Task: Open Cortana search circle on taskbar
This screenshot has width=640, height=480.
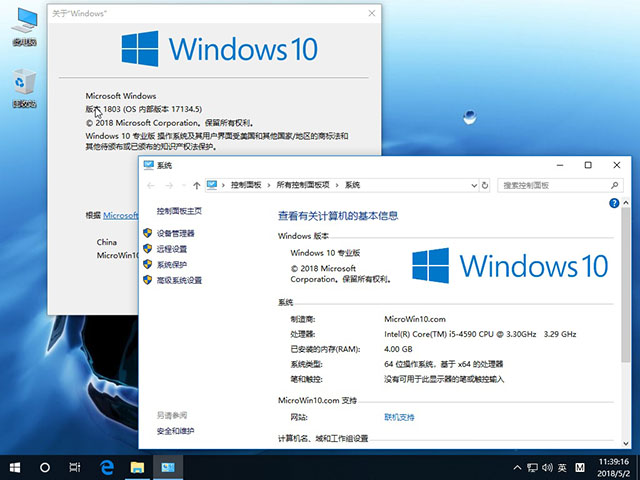Action: 45,467
